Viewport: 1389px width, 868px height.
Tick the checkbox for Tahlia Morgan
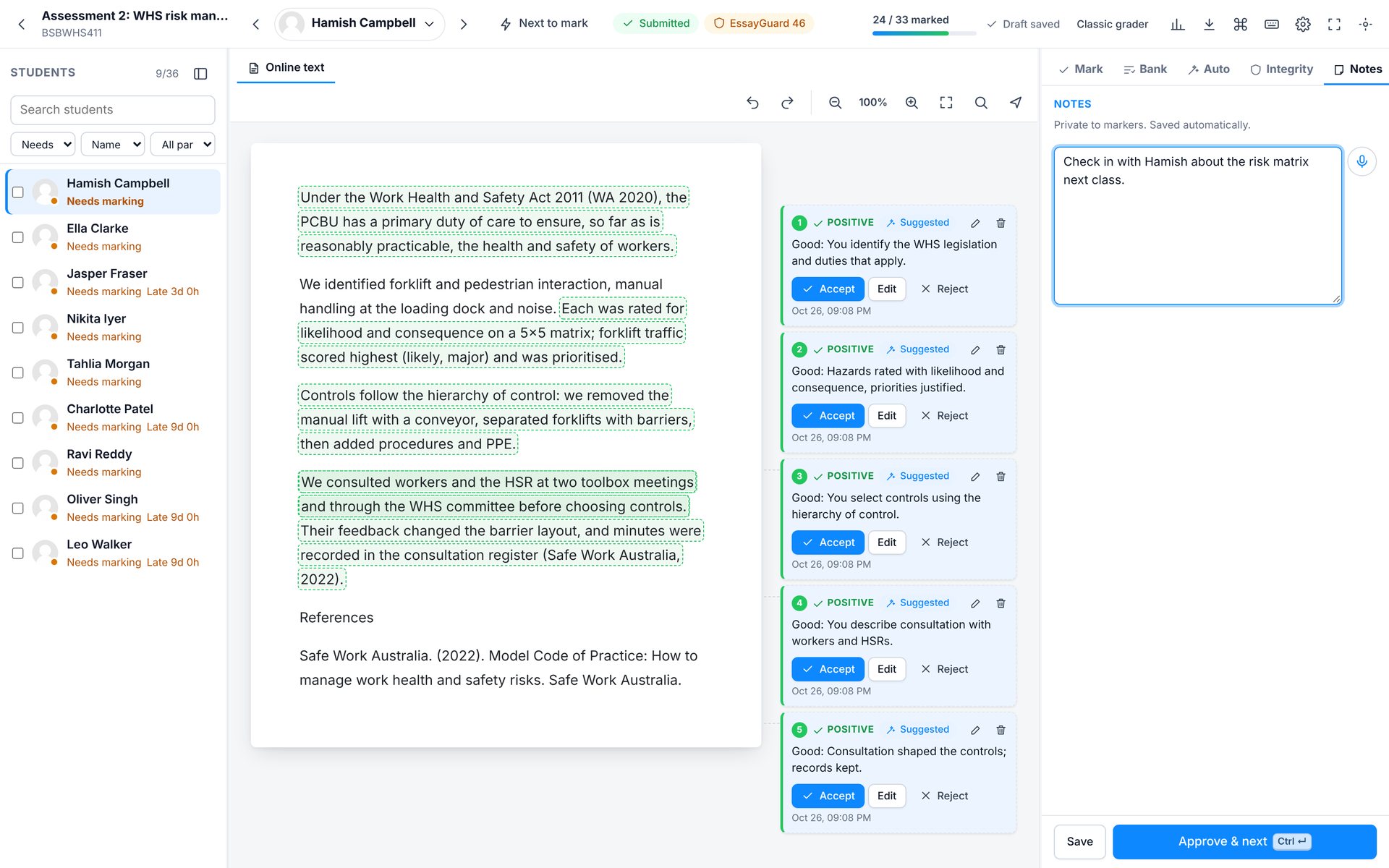click(18, 373)
